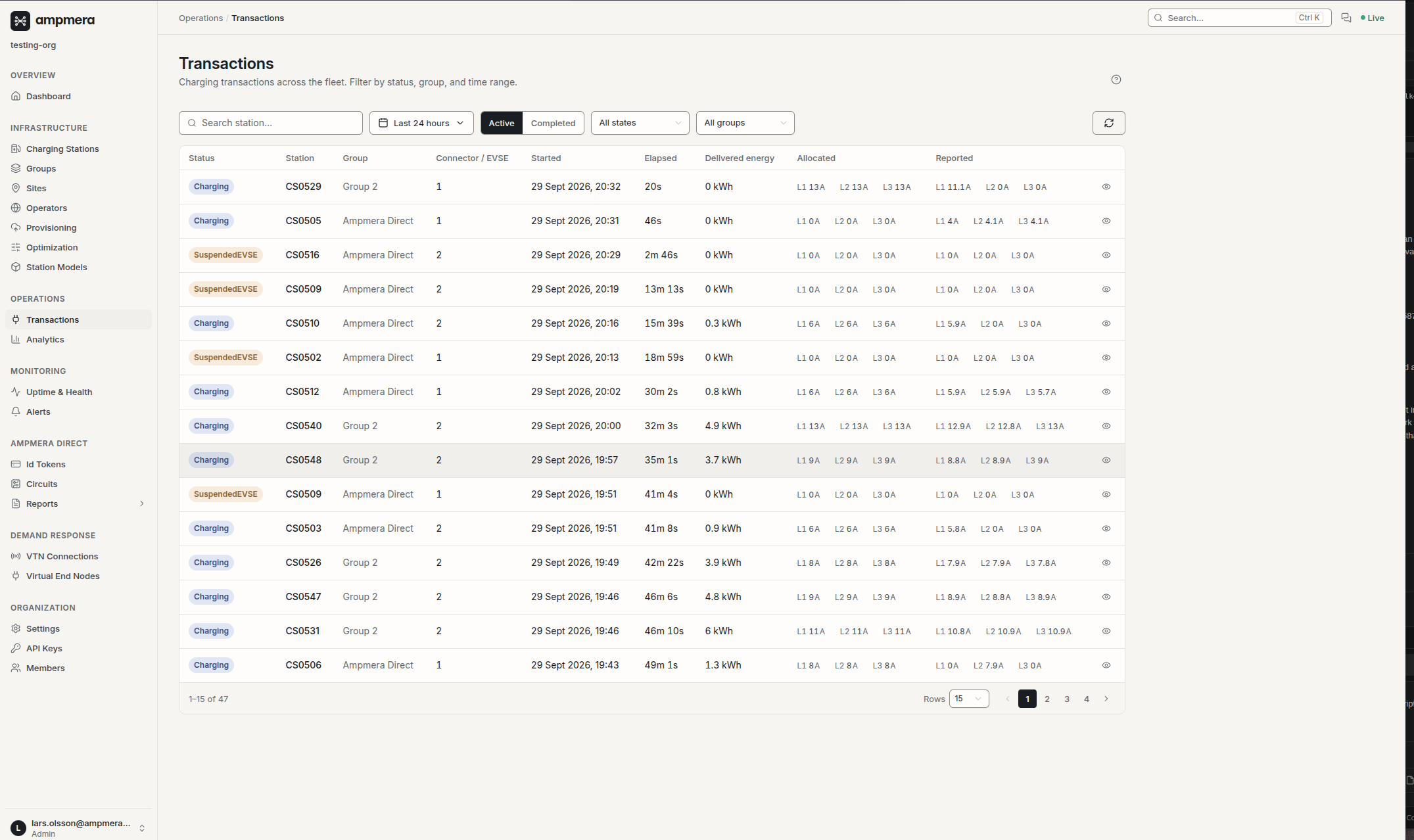Open Alerts in the sidebar
This screenshot has width=1414, height=840.
coord(78,411)
